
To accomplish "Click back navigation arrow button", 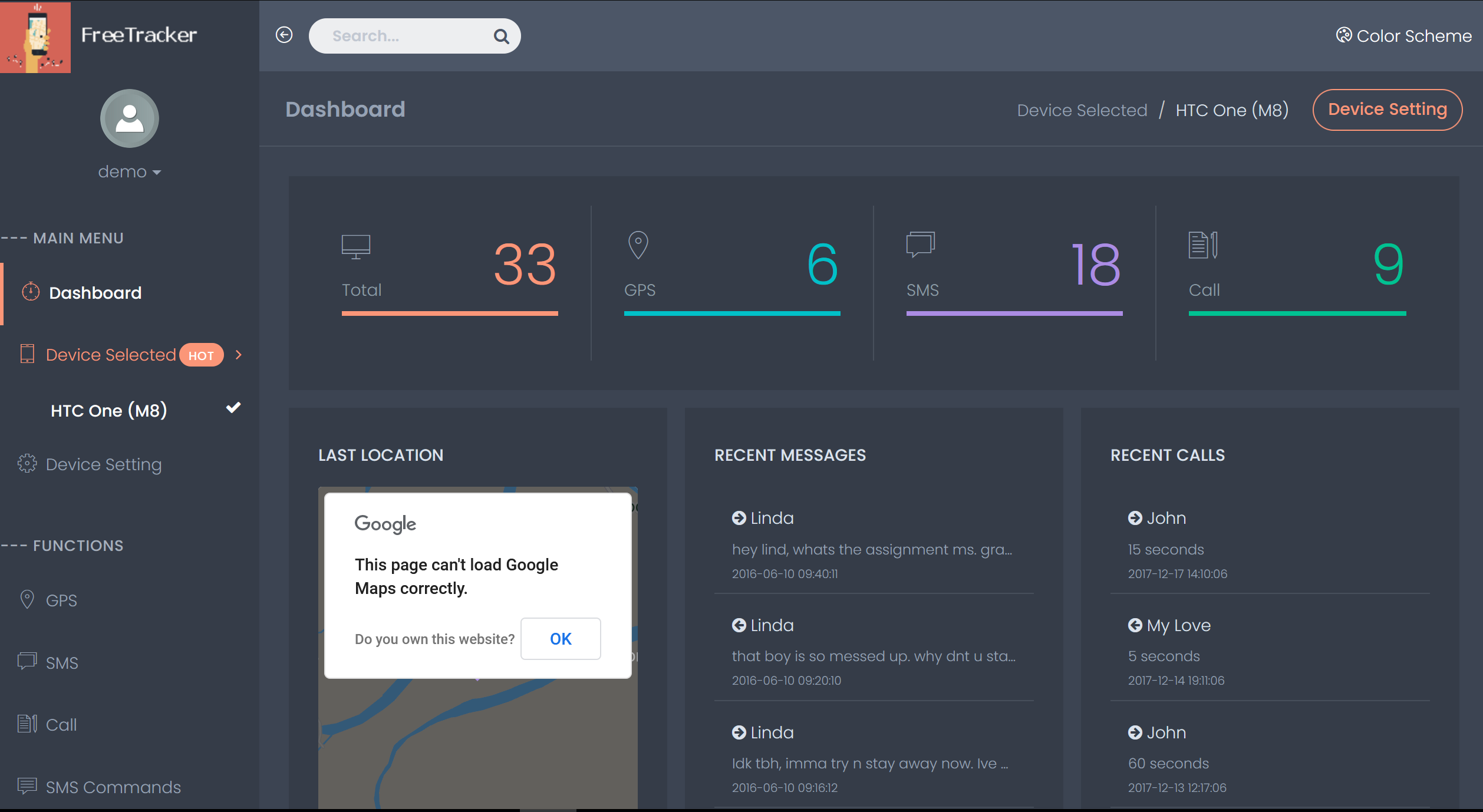I will click(x=285, y=36).
